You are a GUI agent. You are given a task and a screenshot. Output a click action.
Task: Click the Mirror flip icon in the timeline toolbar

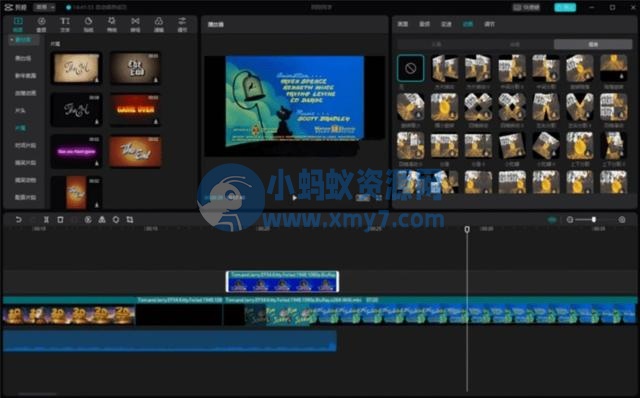click(x=102, y=220)
